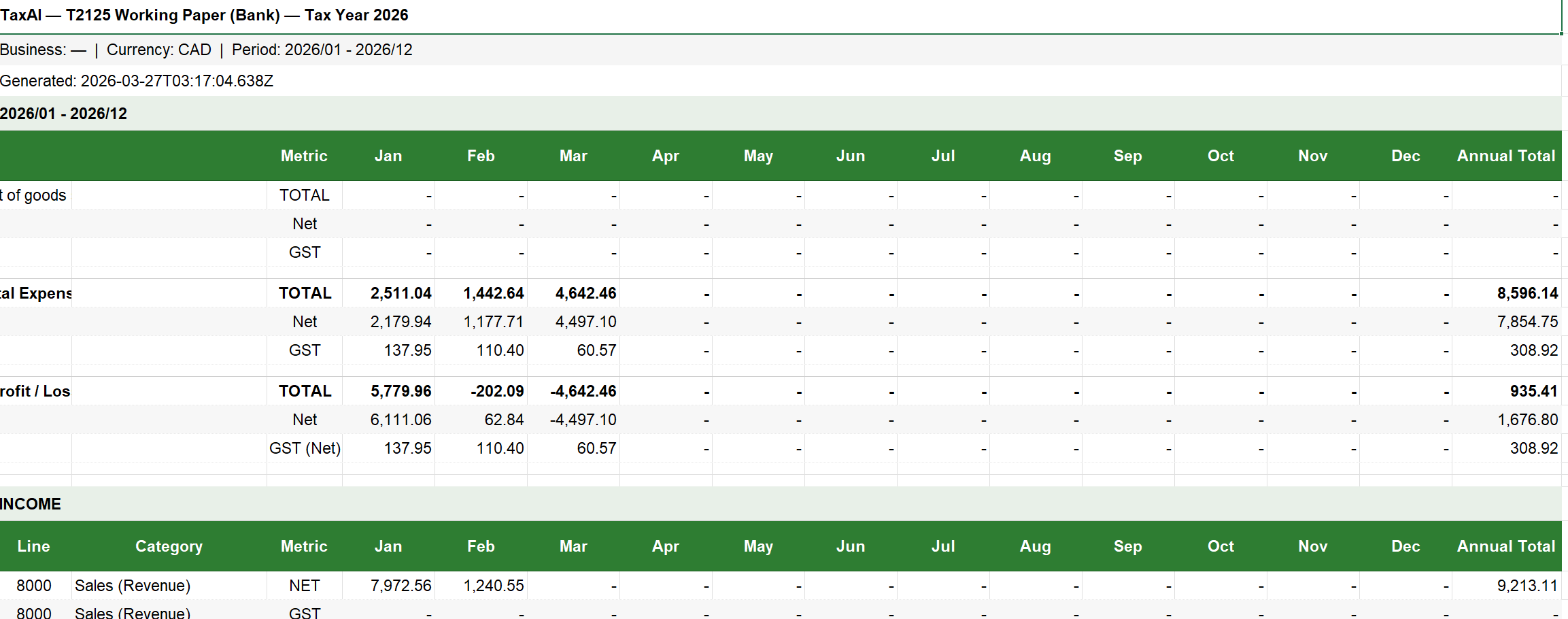Click the Category column header in Income table

pyautogui.click(x=169, y=546)
